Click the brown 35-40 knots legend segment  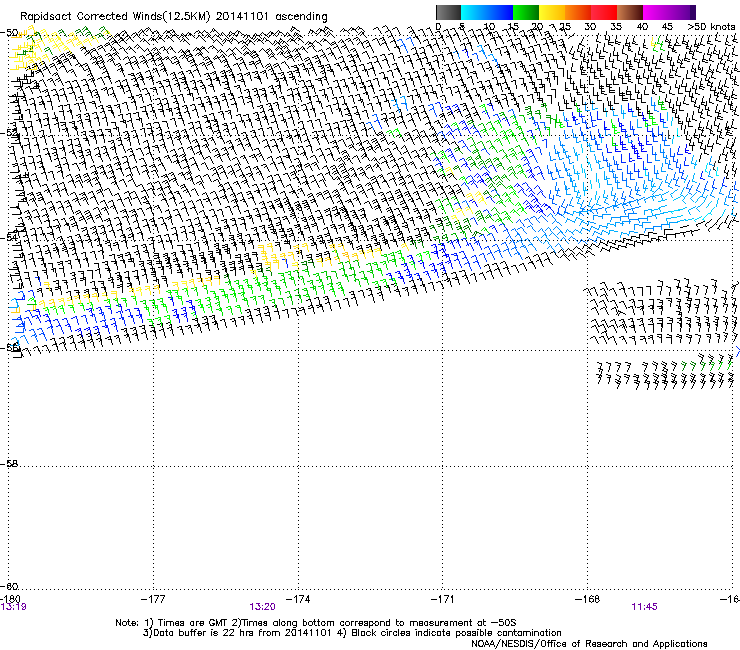(630, 12)
